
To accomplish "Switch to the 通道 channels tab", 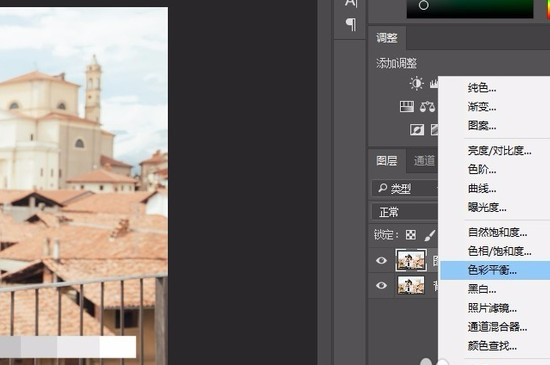I will (424, 161).
